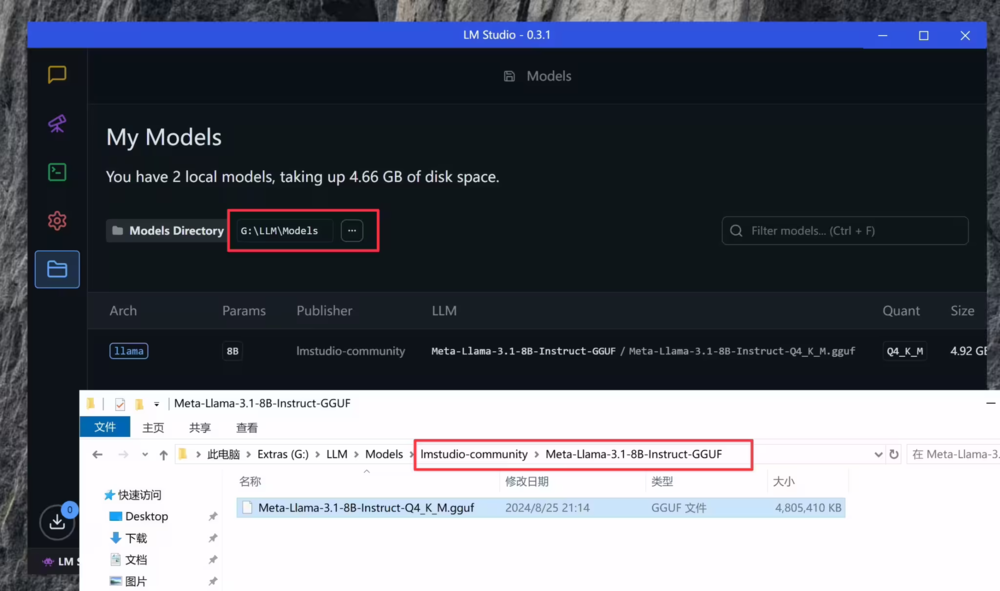Image resolution: width=1000 pixels, height=591 pixels.
Task: Go back in File Explorer
Action: tap(96, 453)
